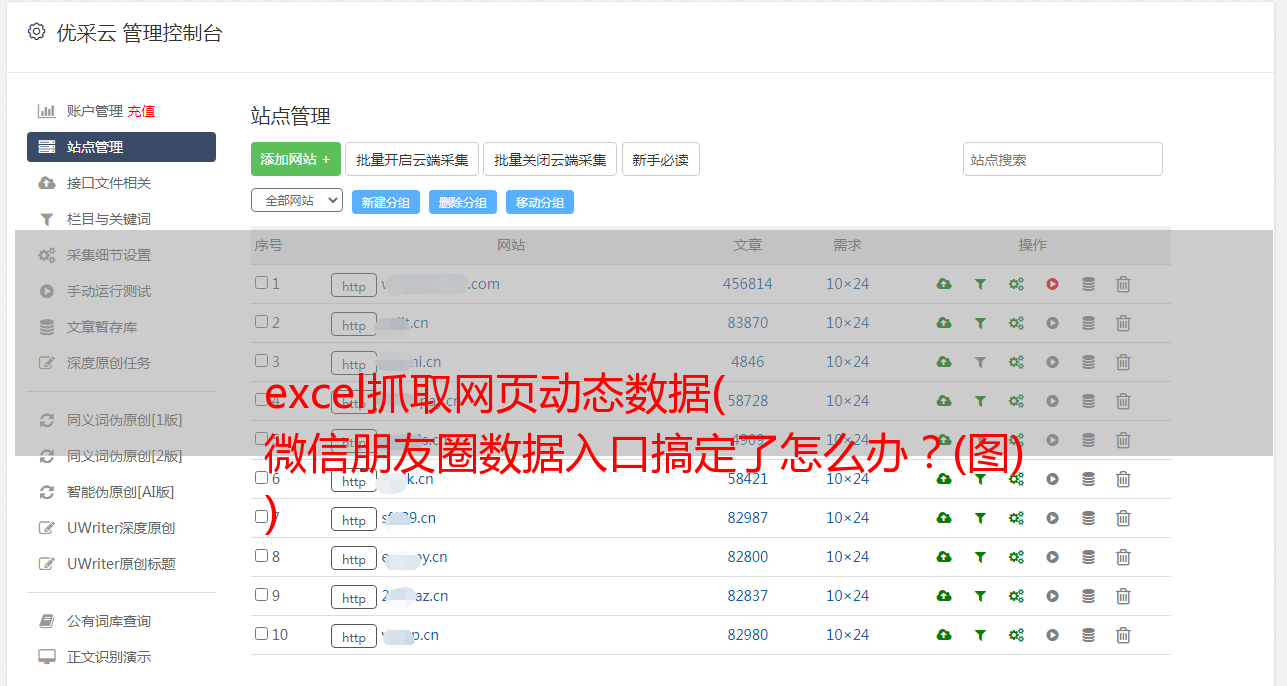The image size is (1287, 686).
Task: Open 采集细节设置 in the sidebar
Action: click(x=109, y=255)
